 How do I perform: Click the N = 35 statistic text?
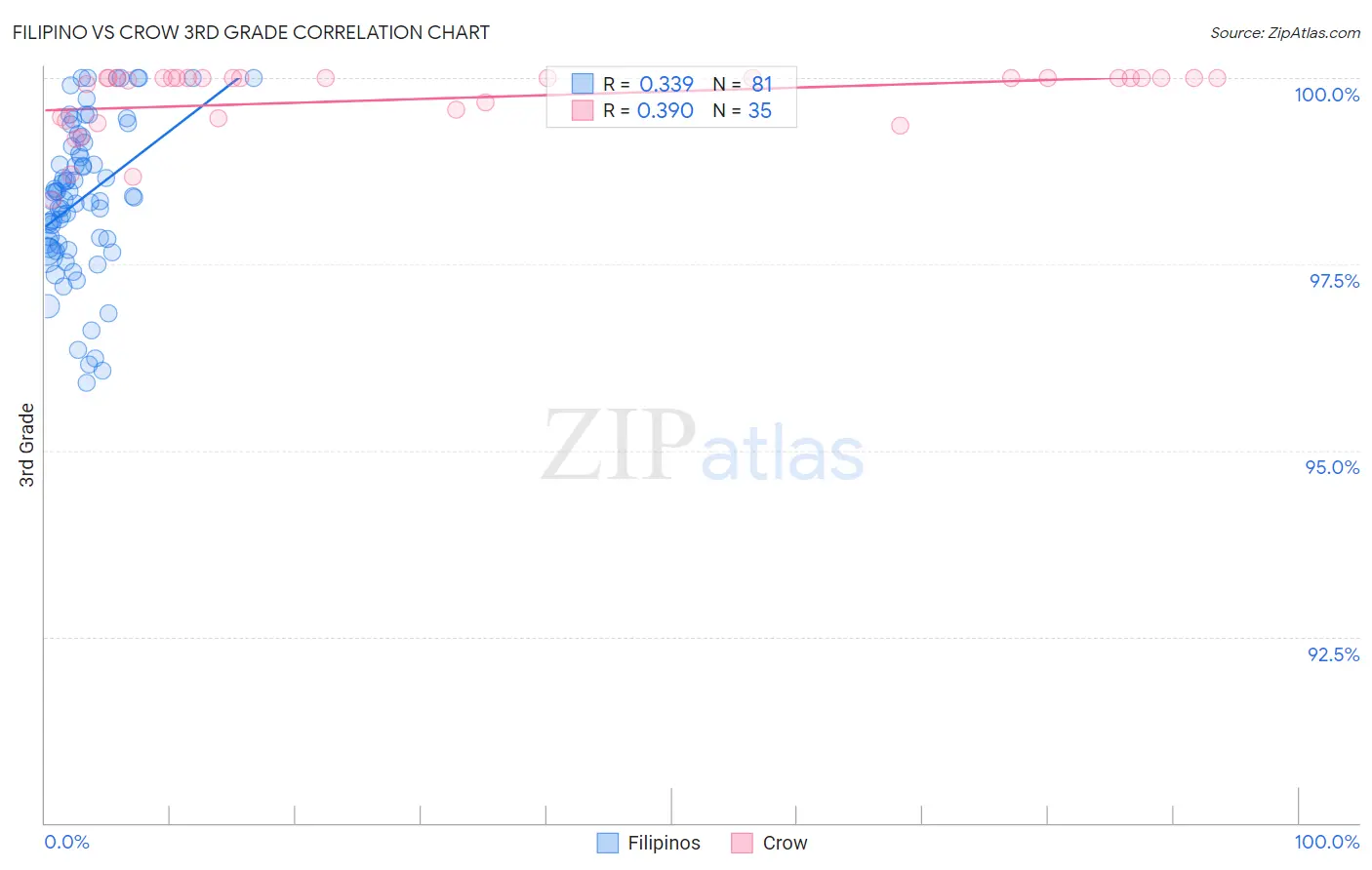pos(742,110)
